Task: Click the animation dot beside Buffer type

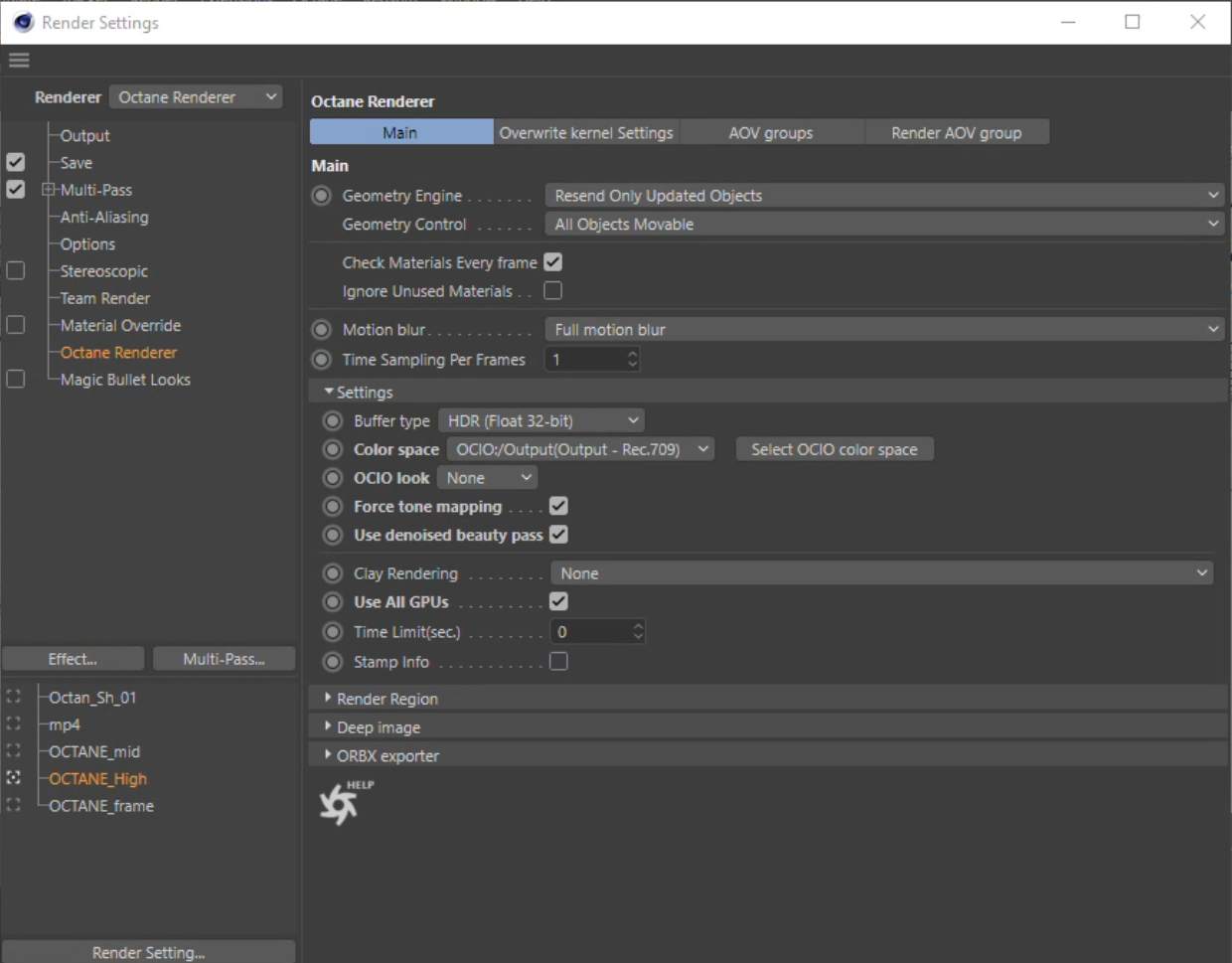Action: [333, 420]
